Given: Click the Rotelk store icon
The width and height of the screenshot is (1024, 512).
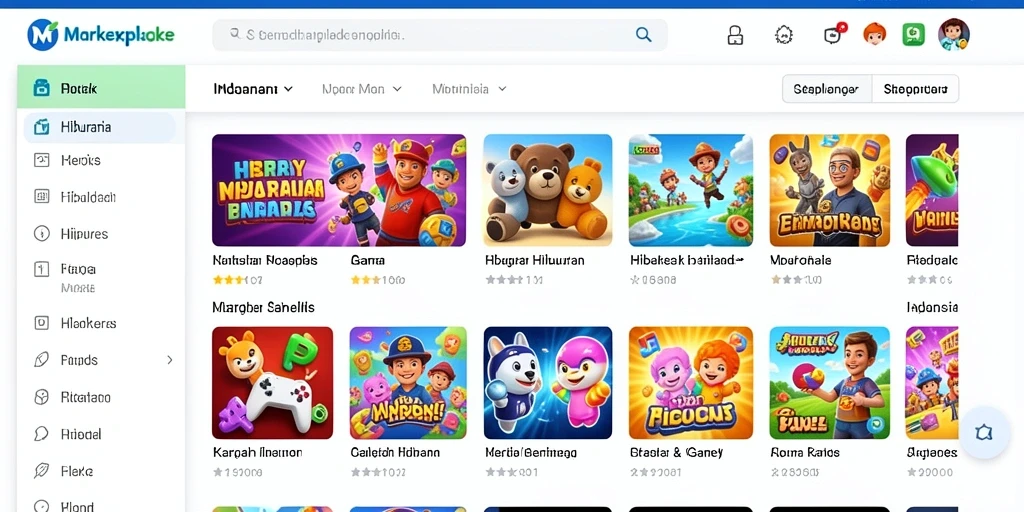Looking at the screenshot, I should [41, 88].
